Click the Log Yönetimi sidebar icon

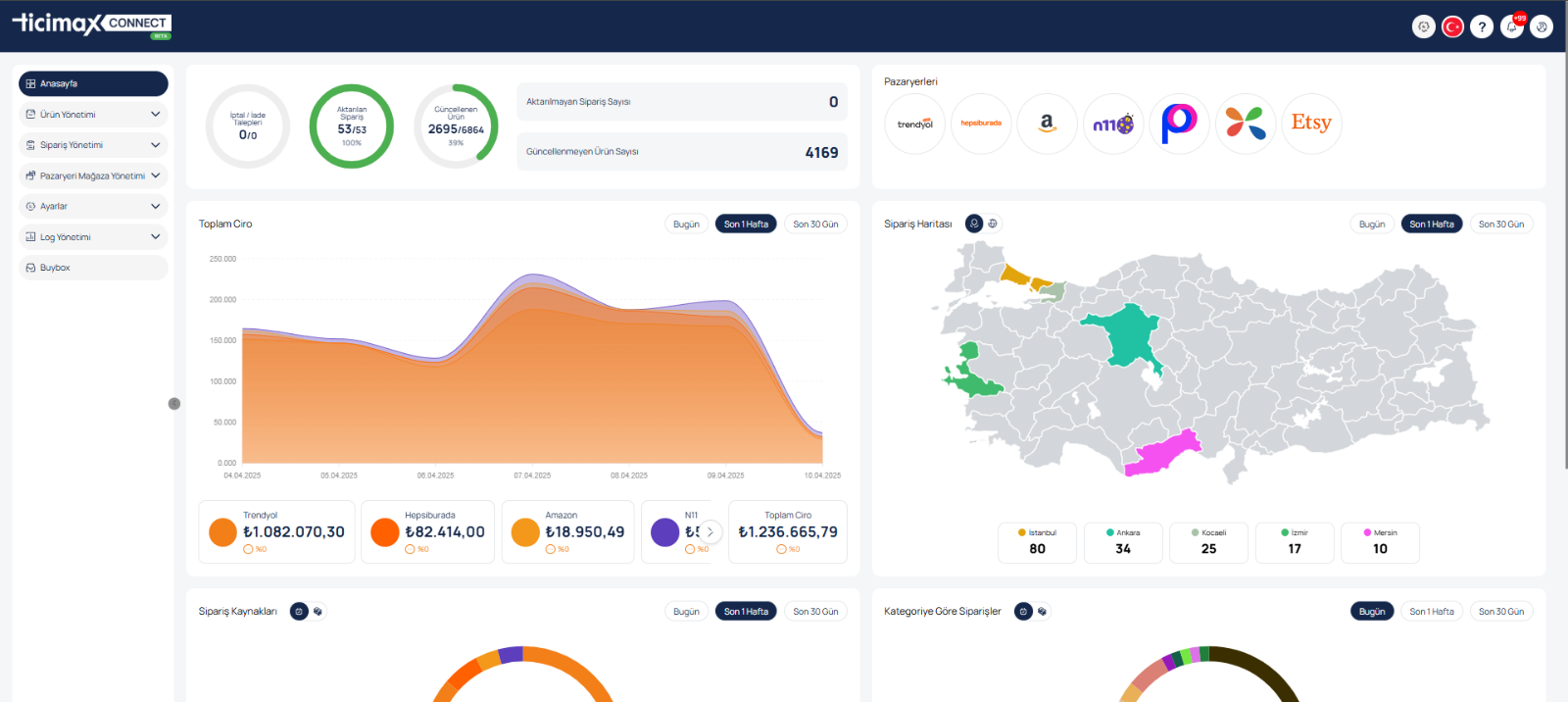(x=30, y=237)
